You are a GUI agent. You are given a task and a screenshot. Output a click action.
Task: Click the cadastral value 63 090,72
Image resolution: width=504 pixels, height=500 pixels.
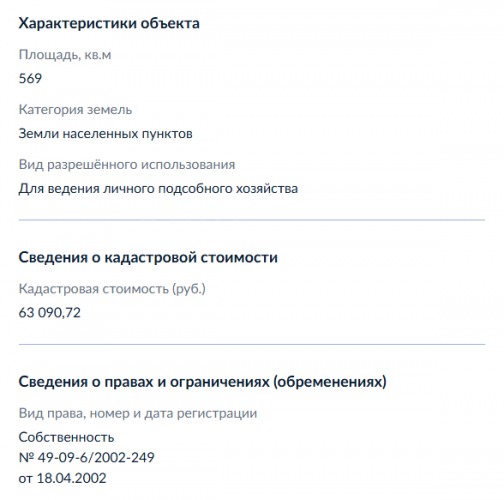(x=50, y=313)
